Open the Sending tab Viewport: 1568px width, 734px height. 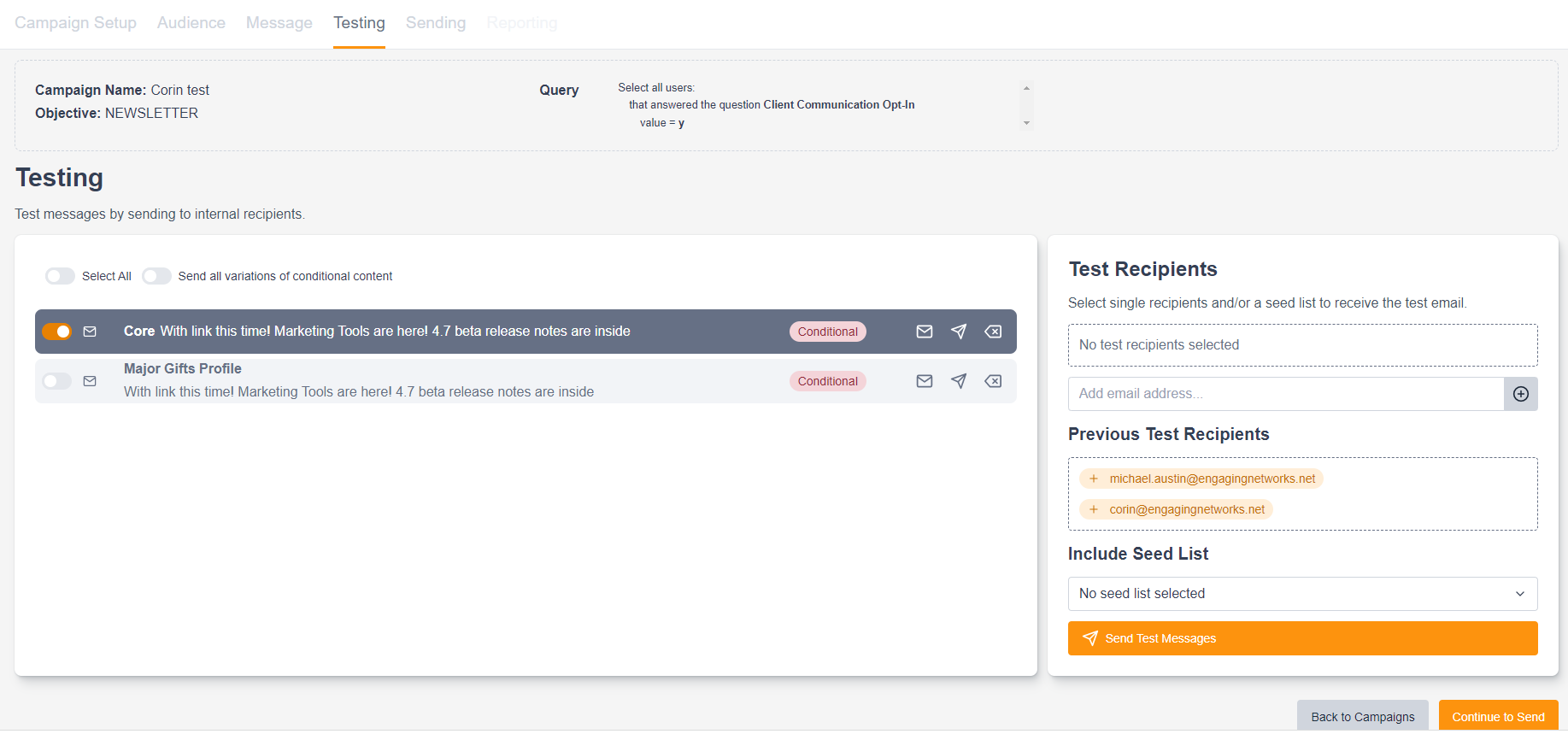click(435, 23)
